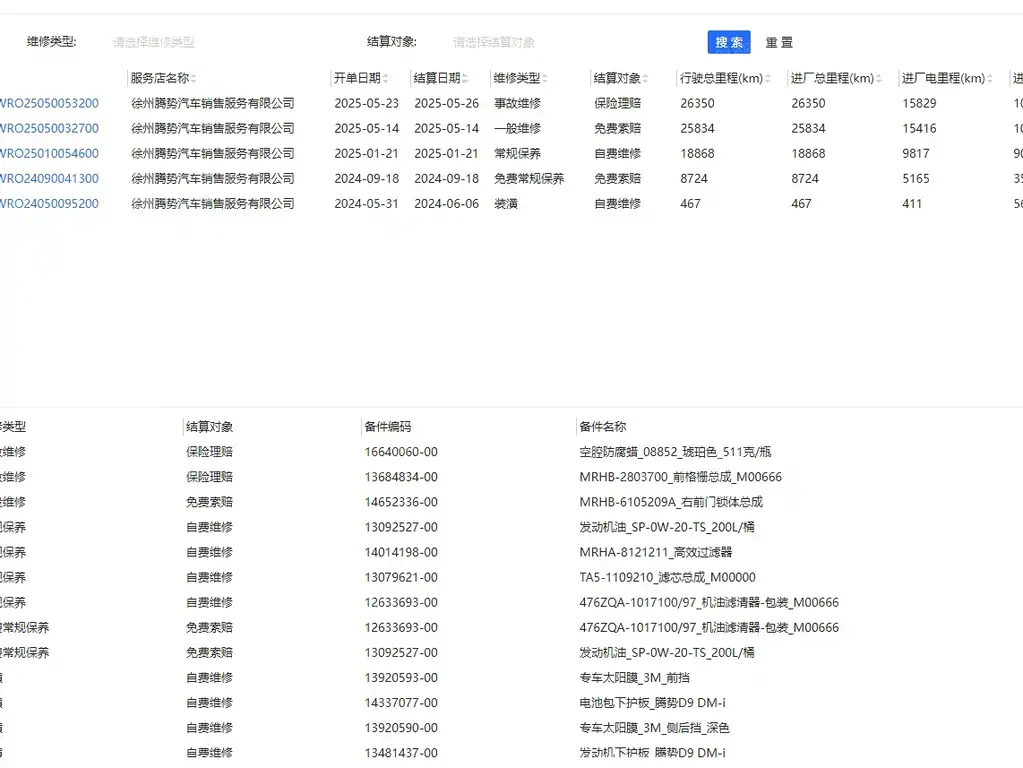This screenshot has height=768, width=1023.
Task: Sort by 维修类型 column sort icon
Action: coord(545,78)
